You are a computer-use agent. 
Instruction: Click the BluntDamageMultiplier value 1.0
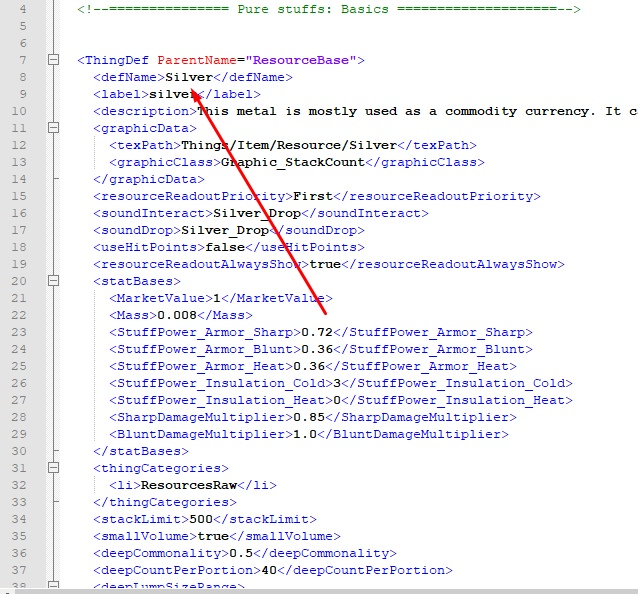(x=305, y=435)
